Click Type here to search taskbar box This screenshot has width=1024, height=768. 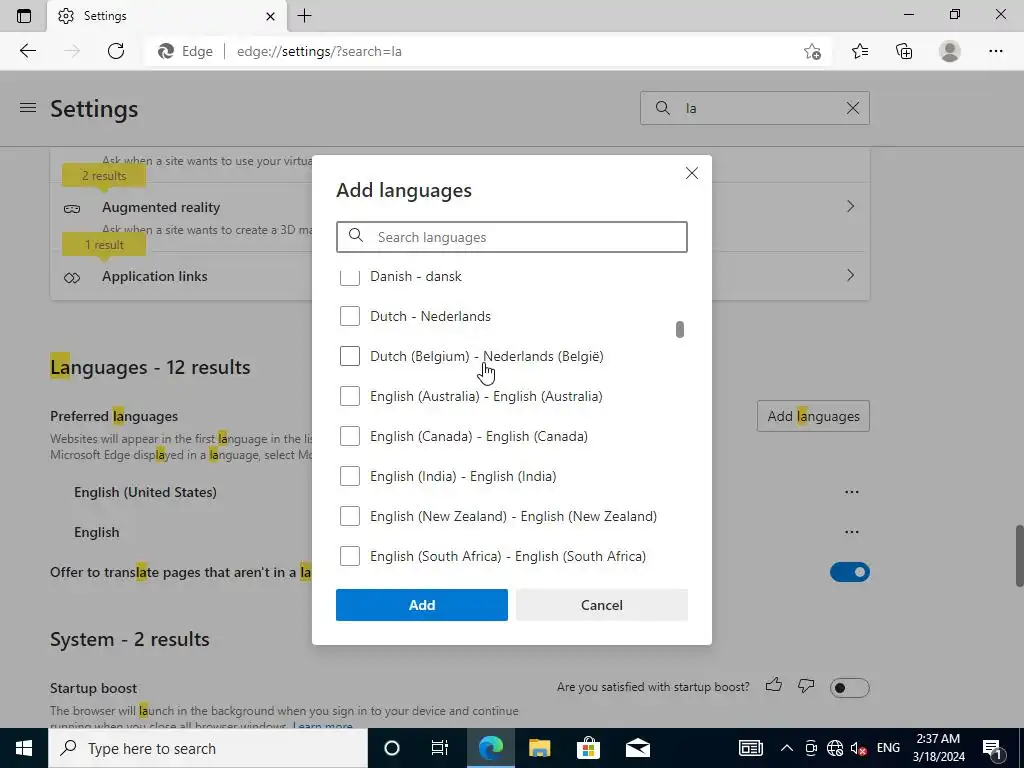pyautogui.click(x=208, y=748)
